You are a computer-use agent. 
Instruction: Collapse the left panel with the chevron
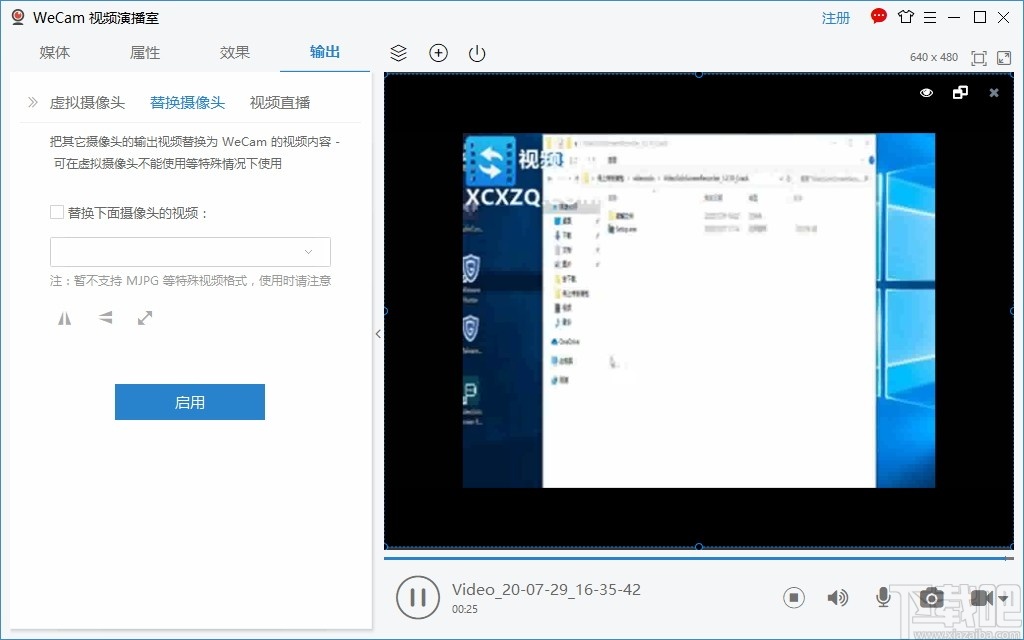tap(379, 334)
